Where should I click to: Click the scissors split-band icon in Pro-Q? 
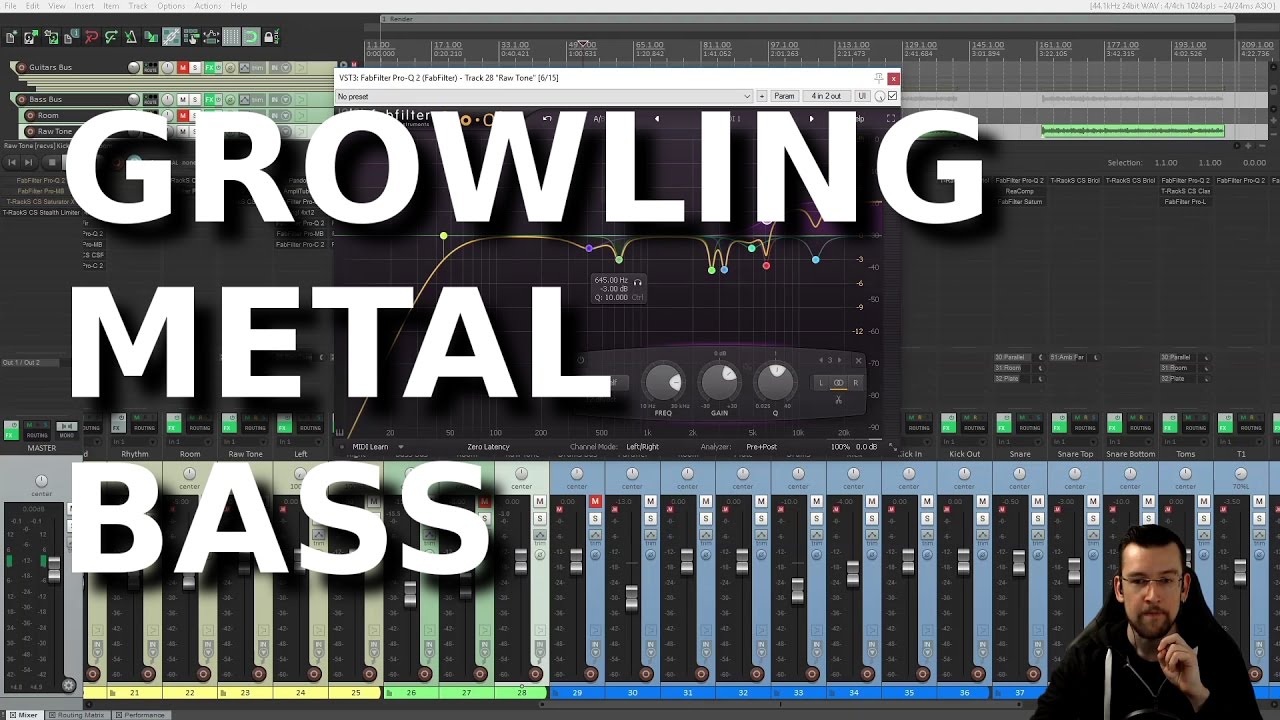tap(839, 399)
